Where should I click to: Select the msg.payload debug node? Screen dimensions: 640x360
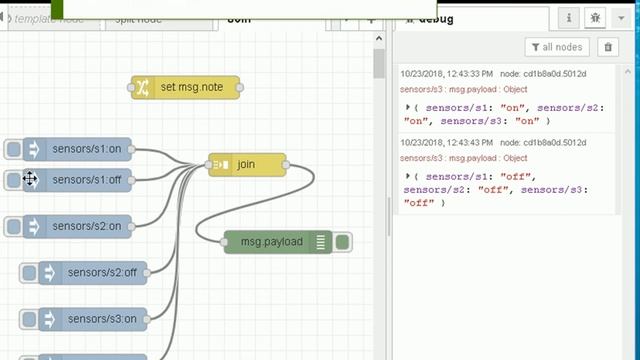278,242
